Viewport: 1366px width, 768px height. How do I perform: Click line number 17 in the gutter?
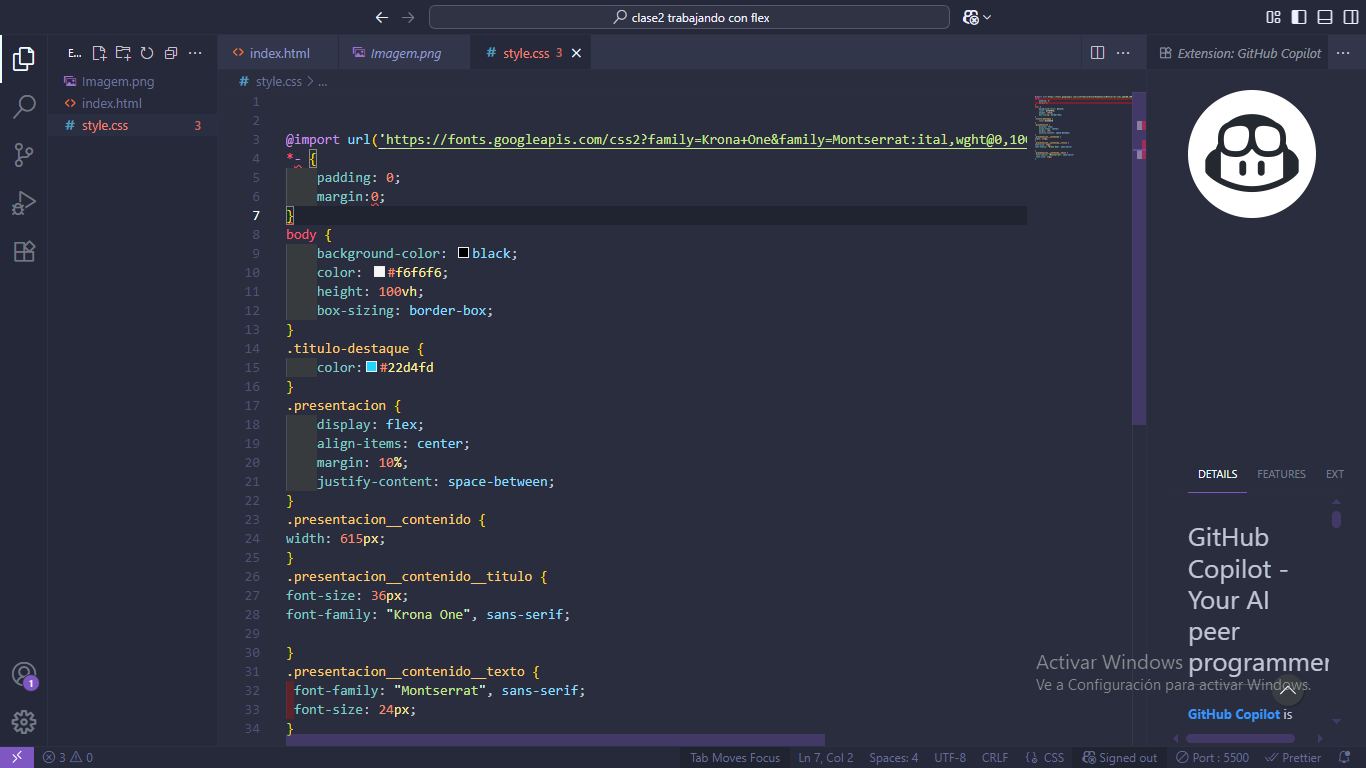coord(252,406)
